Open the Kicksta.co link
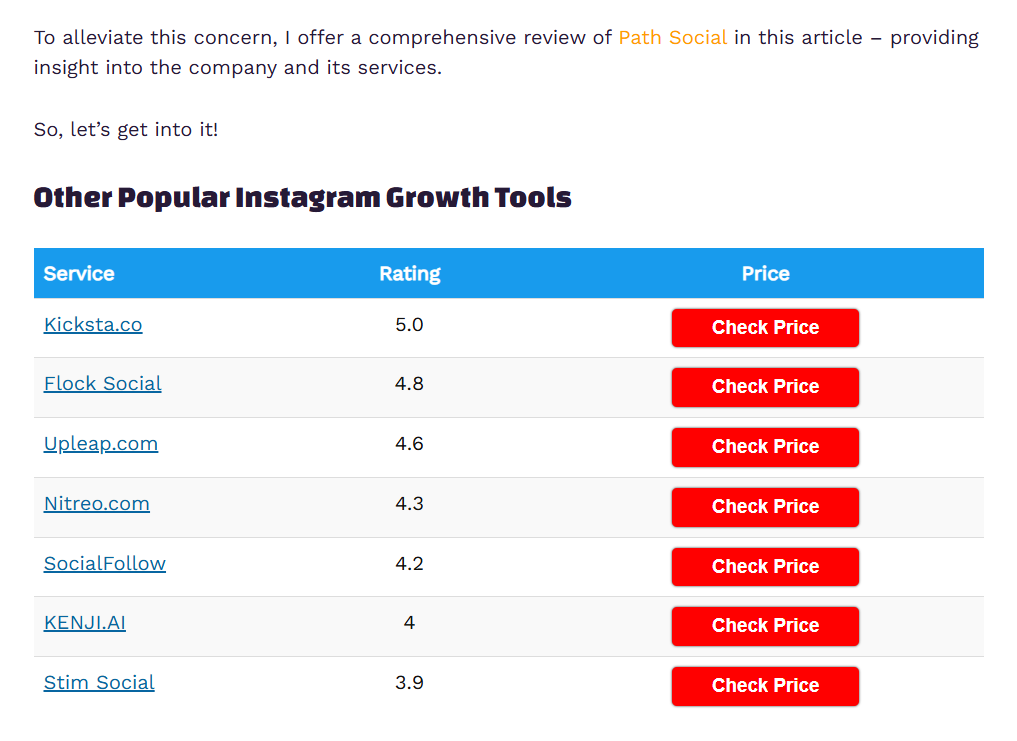The image size is (1017, 741). click(x=93, y=325)
